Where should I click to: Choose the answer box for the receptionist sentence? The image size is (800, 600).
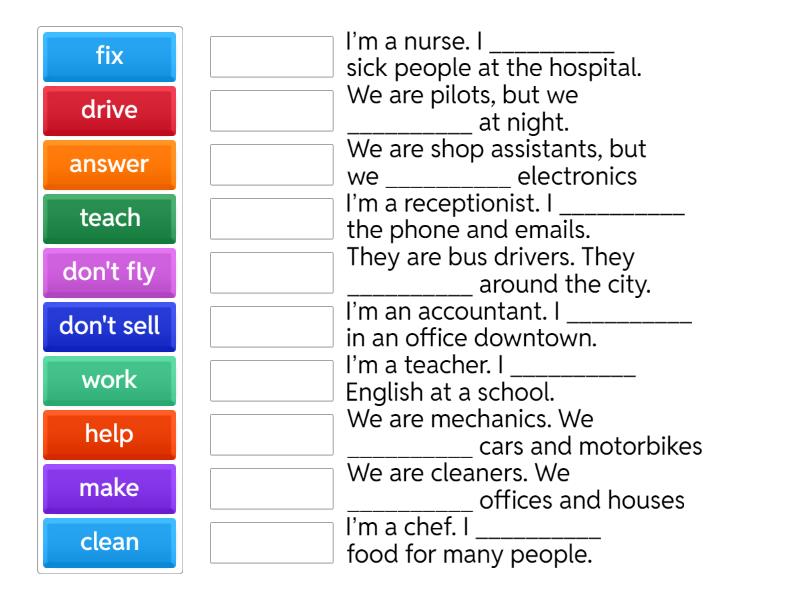coord(271,219)
